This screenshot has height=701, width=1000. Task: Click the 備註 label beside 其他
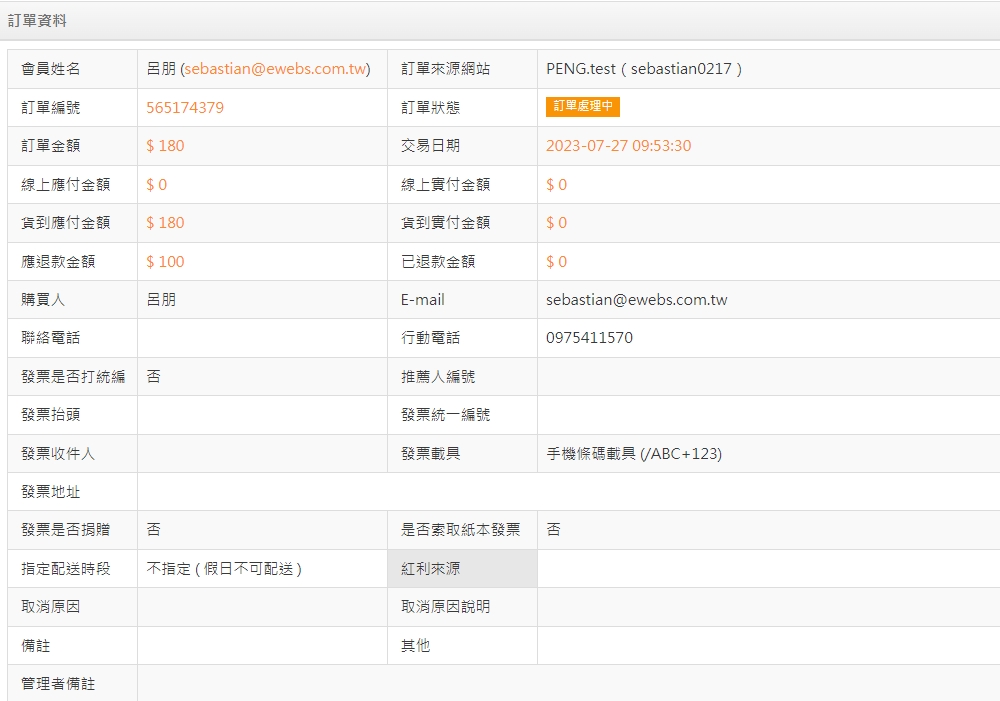(x=36, y=646)
